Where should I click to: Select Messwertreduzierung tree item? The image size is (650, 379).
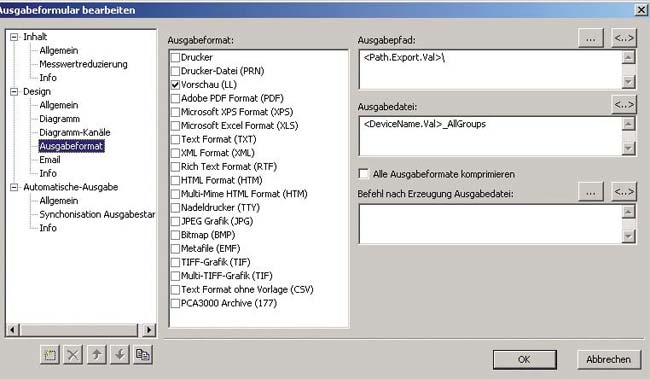83,64
